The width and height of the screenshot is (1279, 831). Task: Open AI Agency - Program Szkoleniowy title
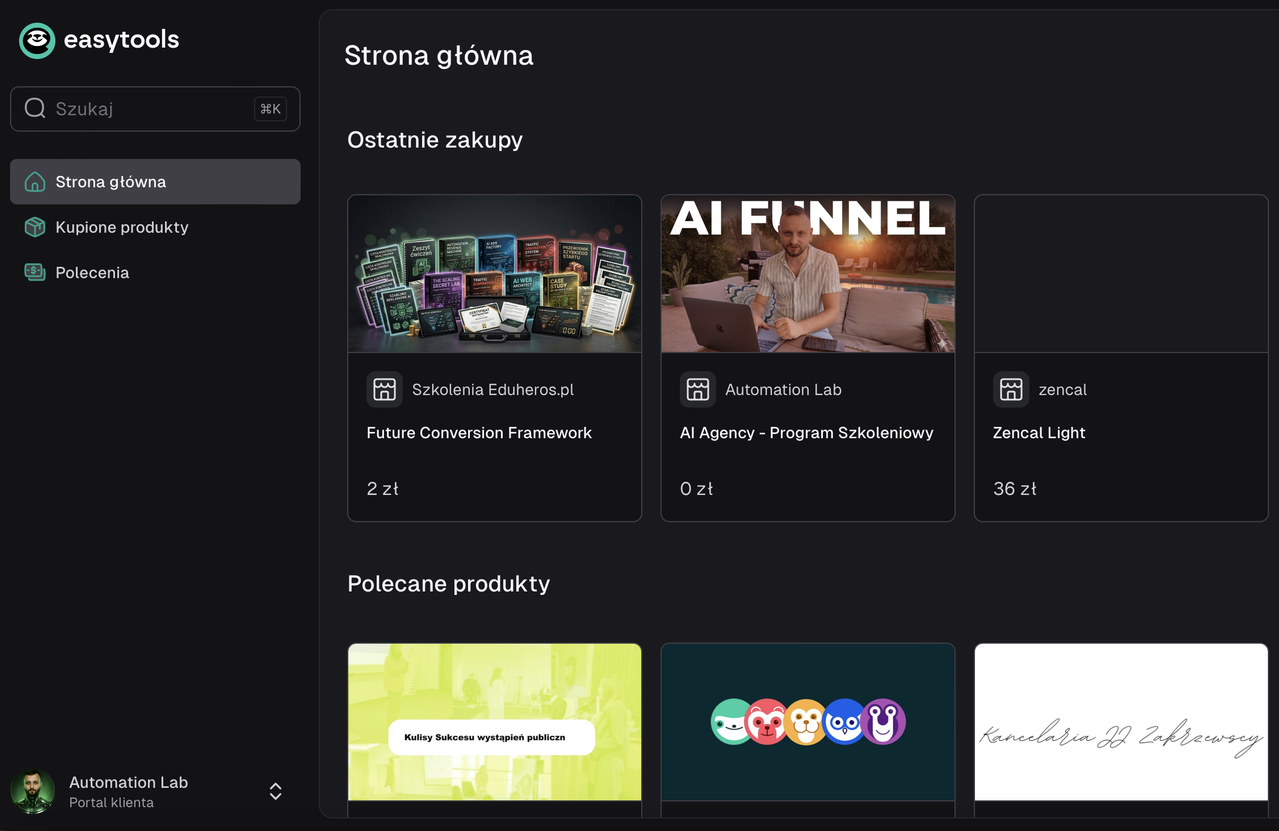[807, 433]
